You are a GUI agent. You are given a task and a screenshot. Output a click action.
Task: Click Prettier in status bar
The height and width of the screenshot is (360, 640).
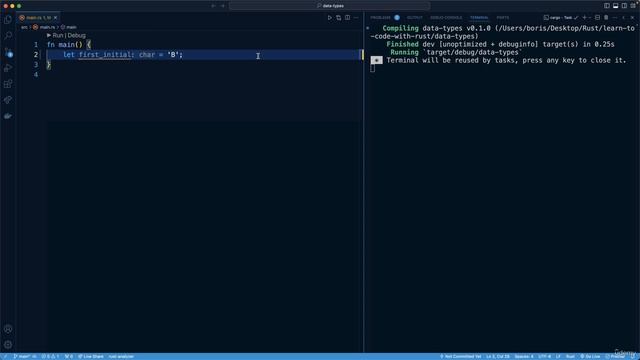point(615,356)
